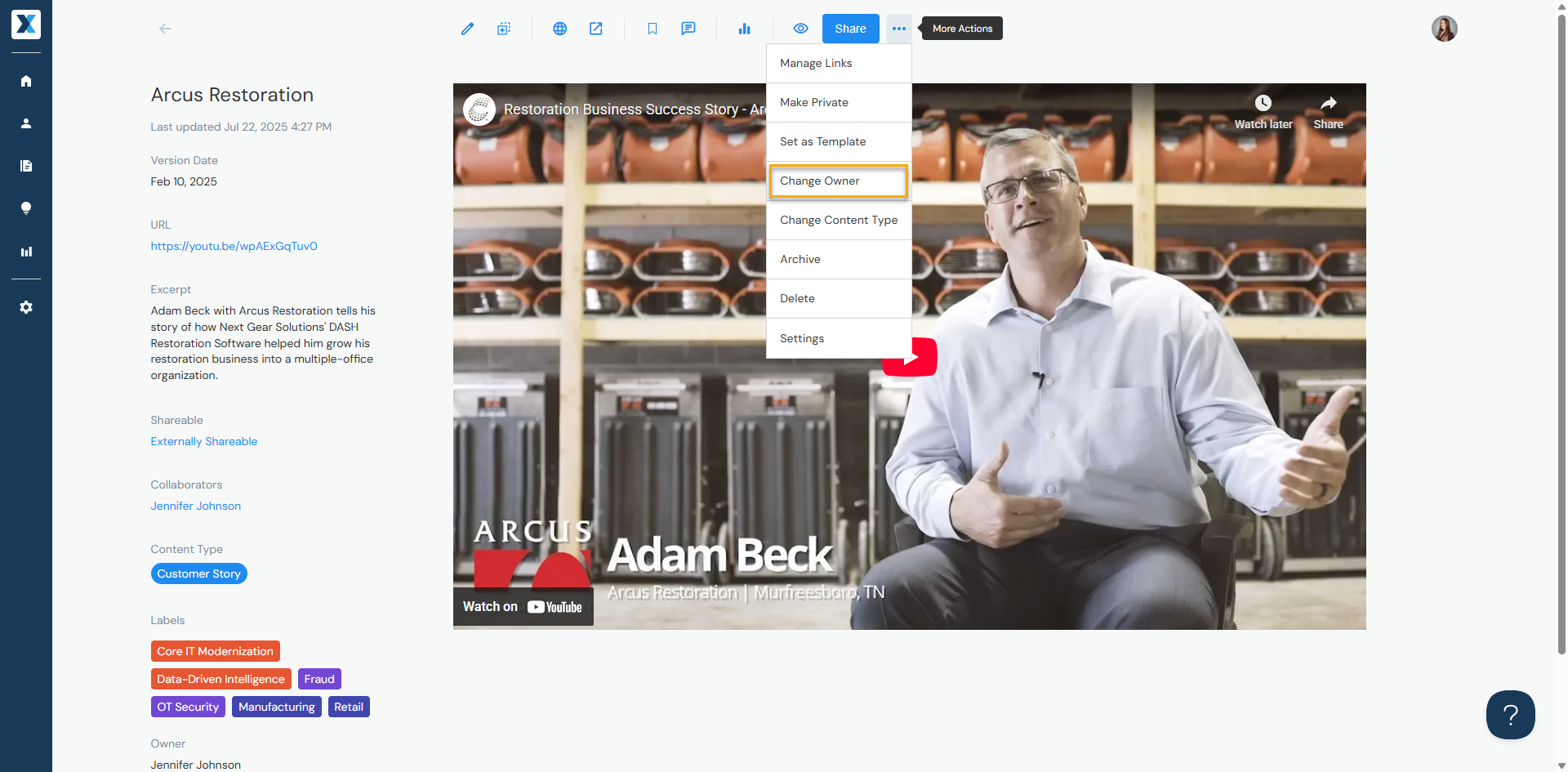Click the Externally Shareable link

[x=204, y=441]
